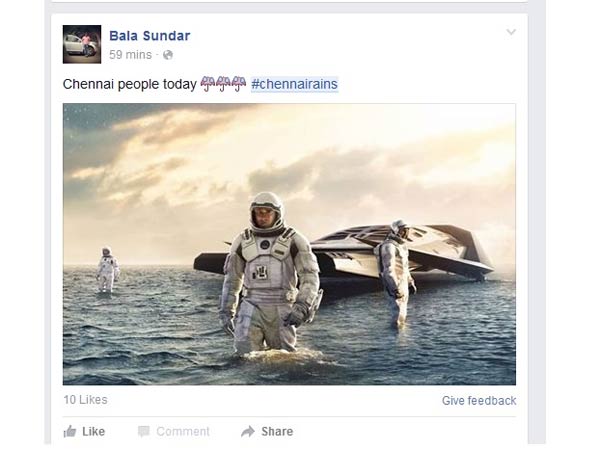Click the thumbs-up Like icon
This screenshot has height=450, width=600.
pyautogui.click(x=70, y=431)
